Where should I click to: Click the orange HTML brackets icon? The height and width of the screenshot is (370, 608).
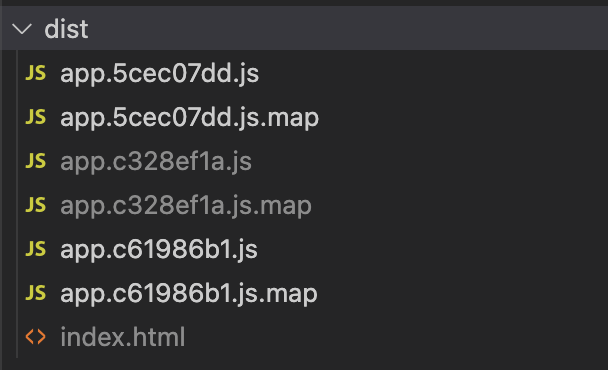(36, 336)
